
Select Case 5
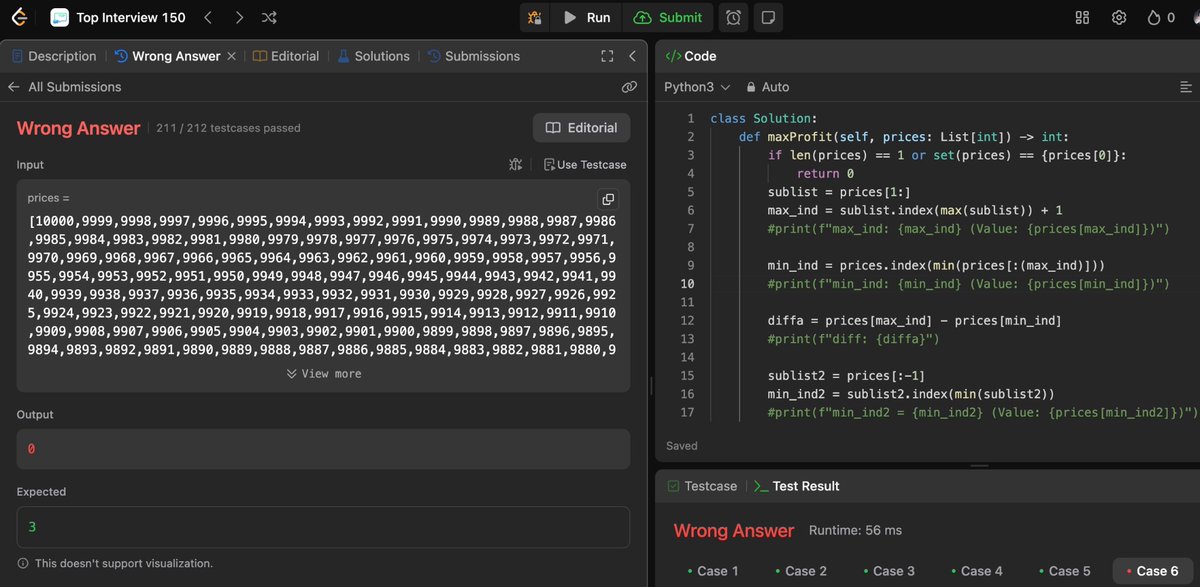pyautogui.click(x=1064, y=570)
